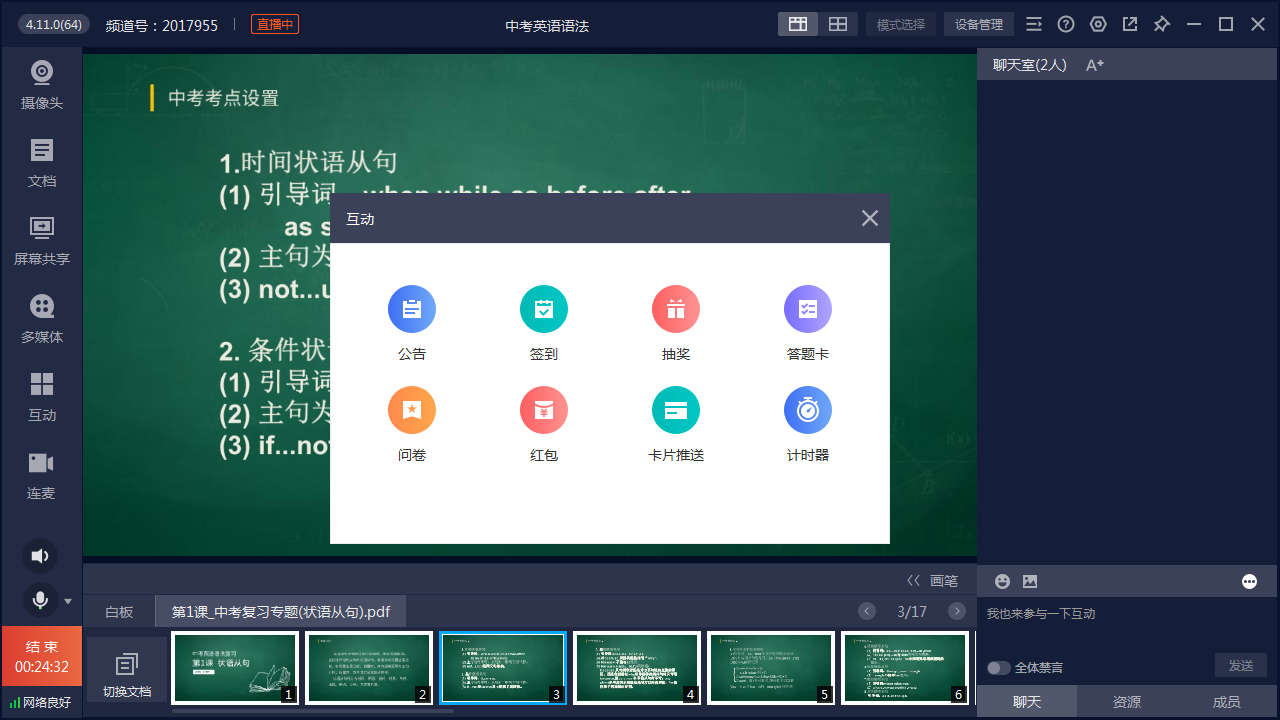
Task: Open the 公告 announcement icon
Action: tap(411, 310)
